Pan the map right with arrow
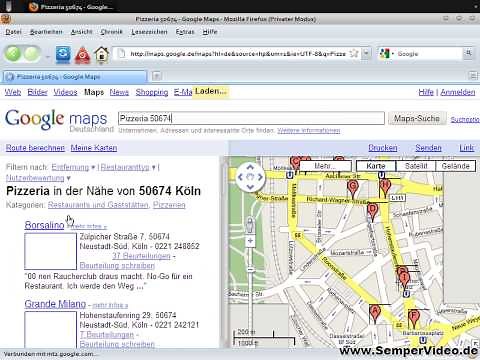Screen dimensions: 480x360 click(260, 177)
